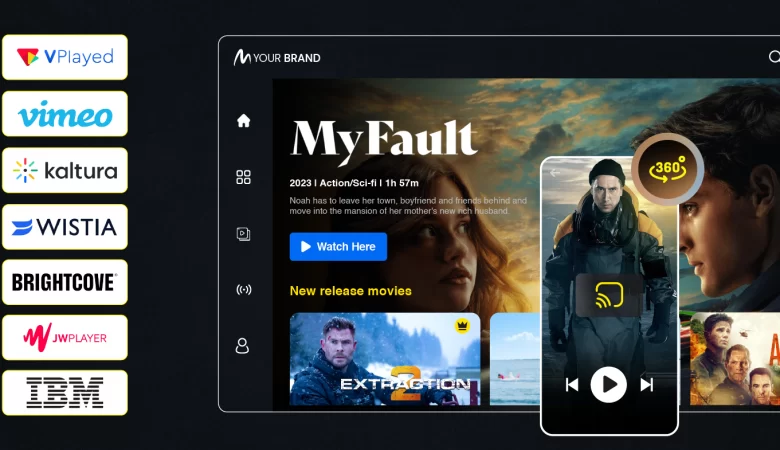The image size is (780, 450).
Task: Click the Your Brand logo
Action: tap(277, 58)
